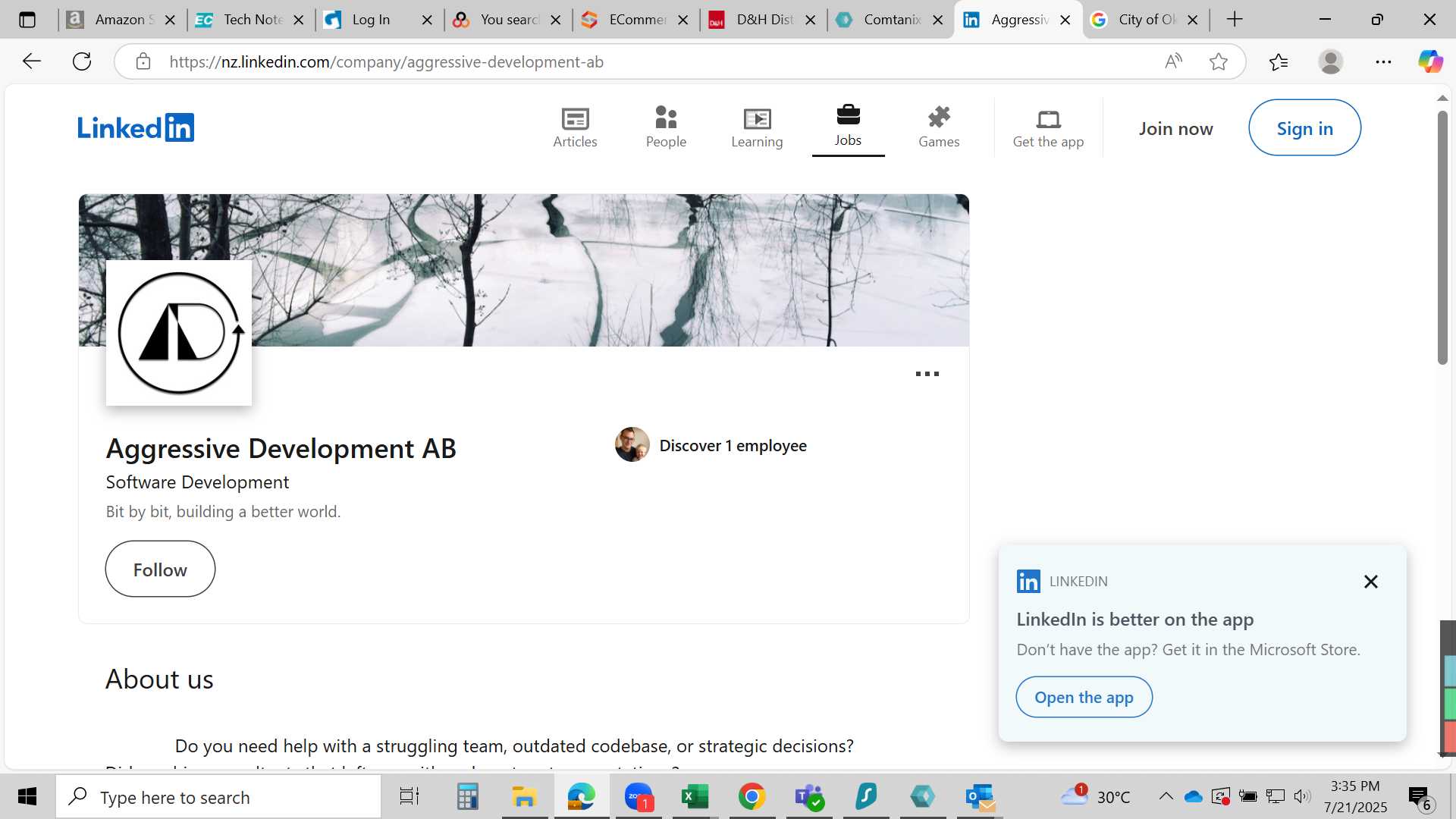Switch to the Comtanix tab
1456x819 pixels.
pos(889,20)
